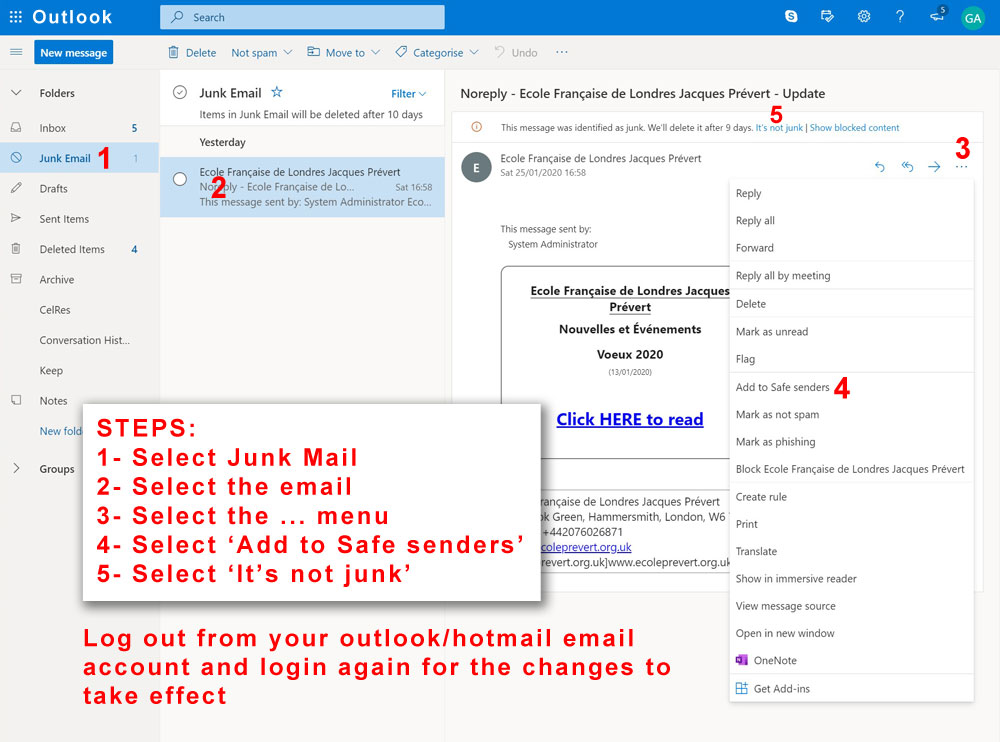Choose Print in the menu
The width and height of the screenshot is (1000, 742).
851,524
